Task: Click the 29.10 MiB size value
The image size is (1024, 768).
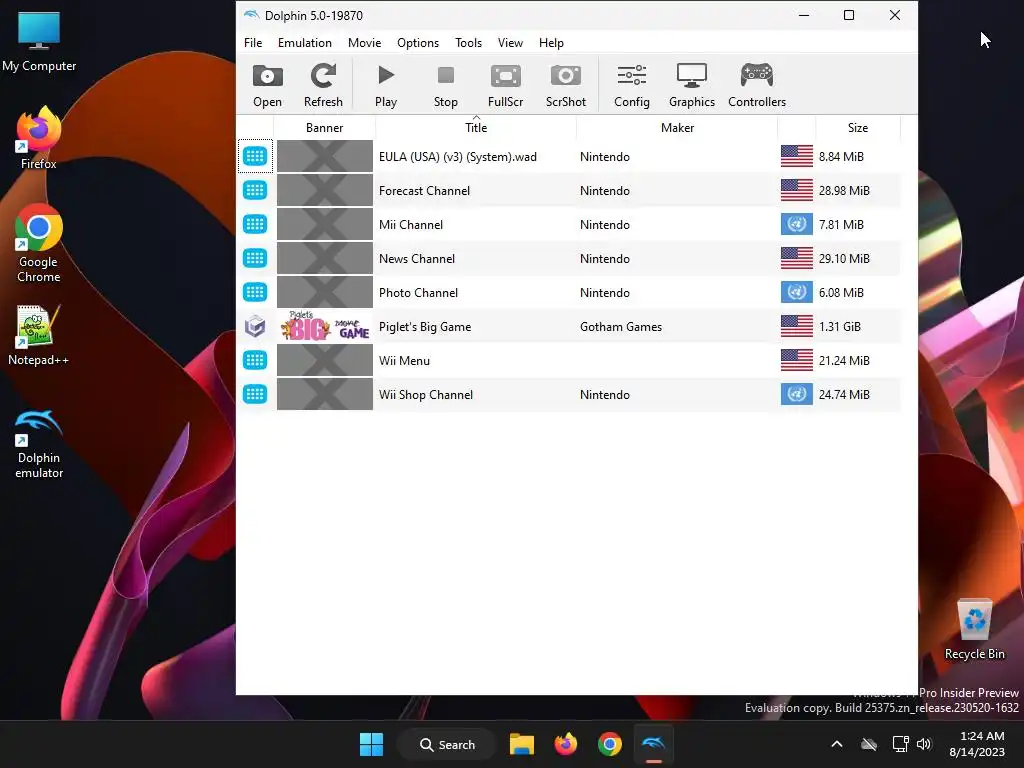Action: point(844,259)
